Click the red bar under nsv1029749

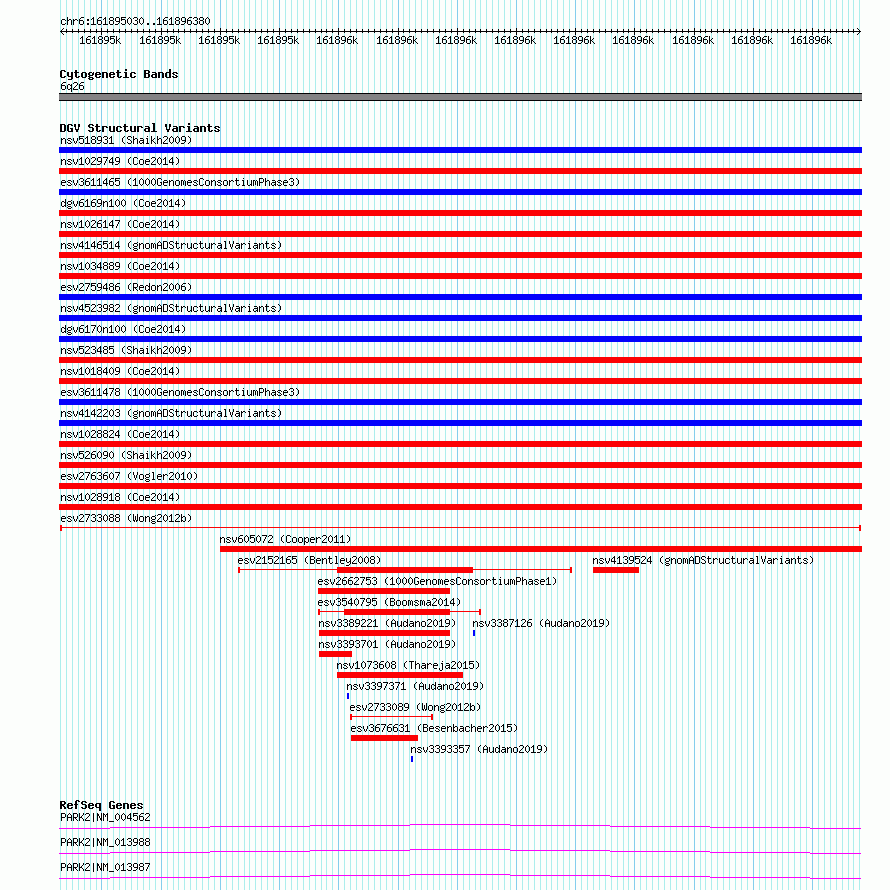(460, 171)
